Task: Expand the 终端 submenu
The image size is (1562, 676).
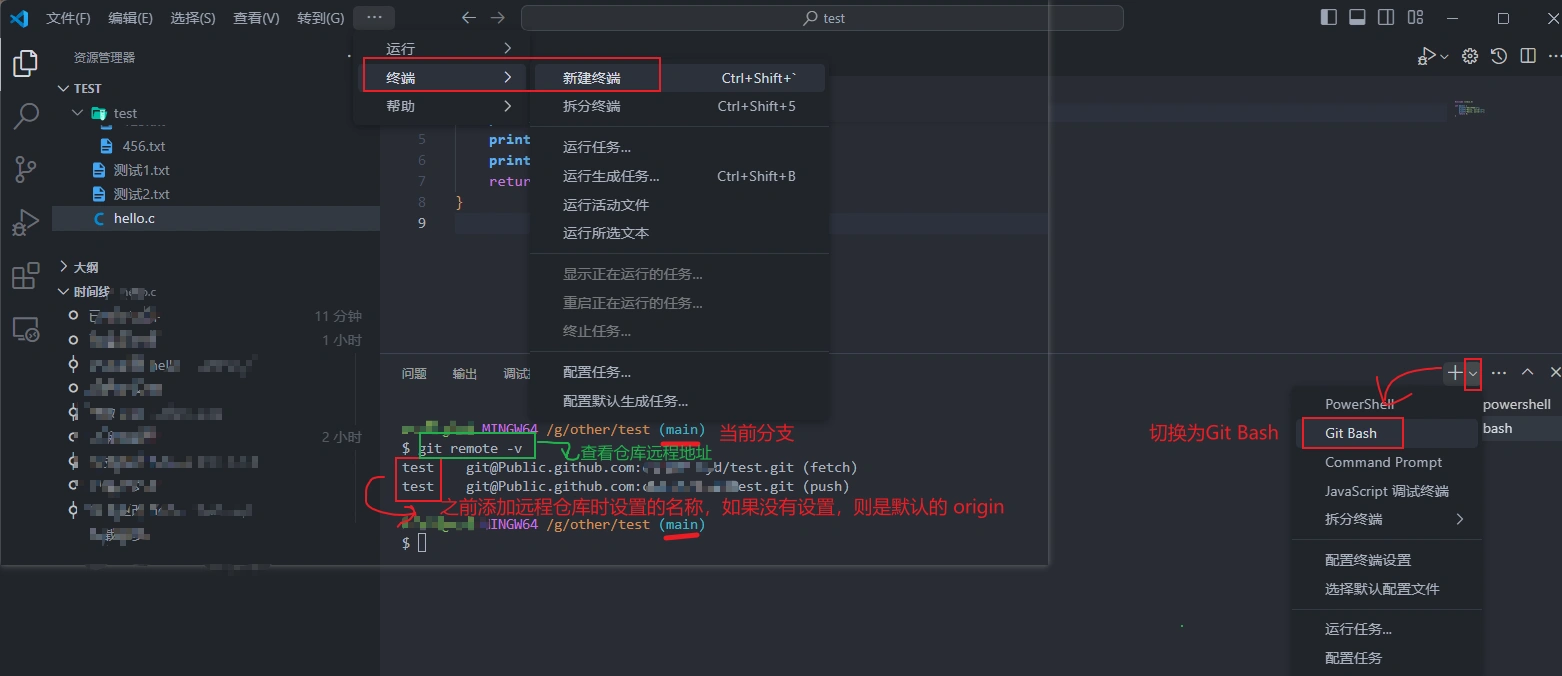Action: tap(441, 77)
